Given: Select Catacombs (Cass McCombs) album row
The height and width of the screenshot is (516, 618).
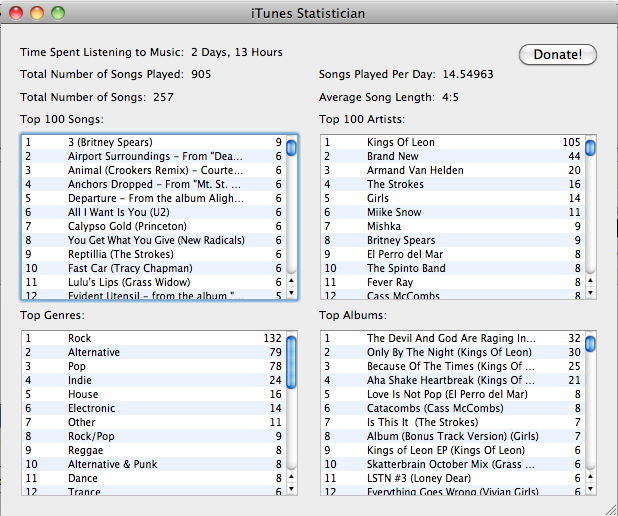Looking at the screenshot, I should coord(453,408).
